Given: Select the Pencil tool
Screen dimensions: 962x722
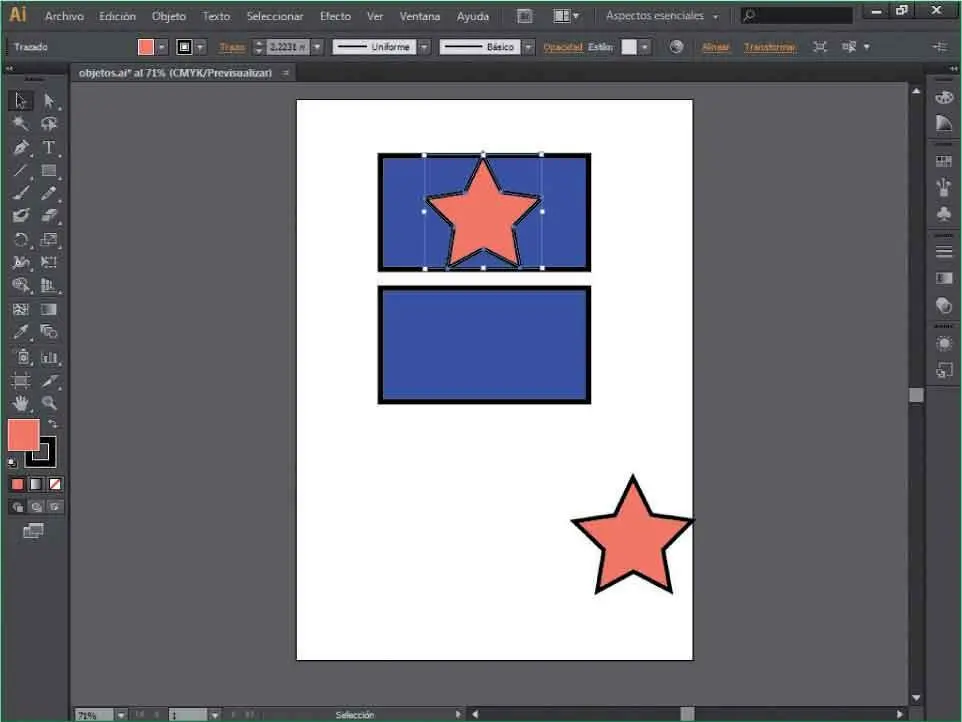Looking at the screenshot, I should 49,193.
